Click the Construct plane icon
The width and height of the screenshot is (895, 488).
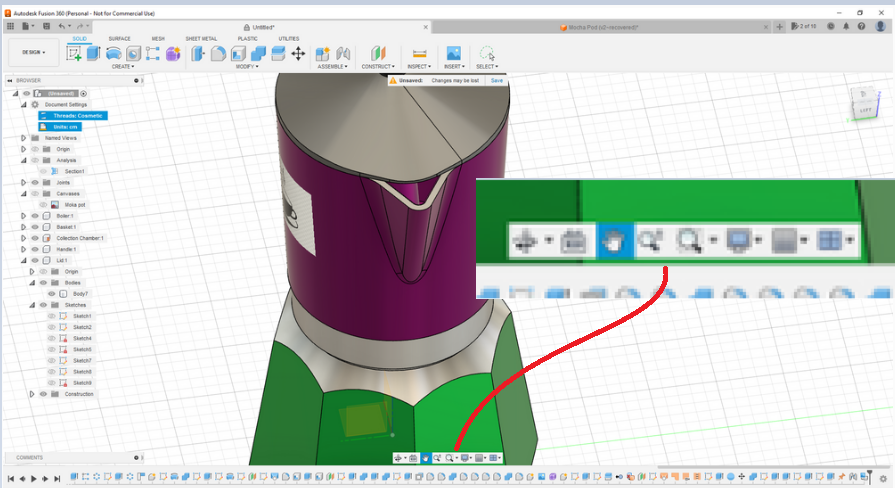(x=378, y=54)
